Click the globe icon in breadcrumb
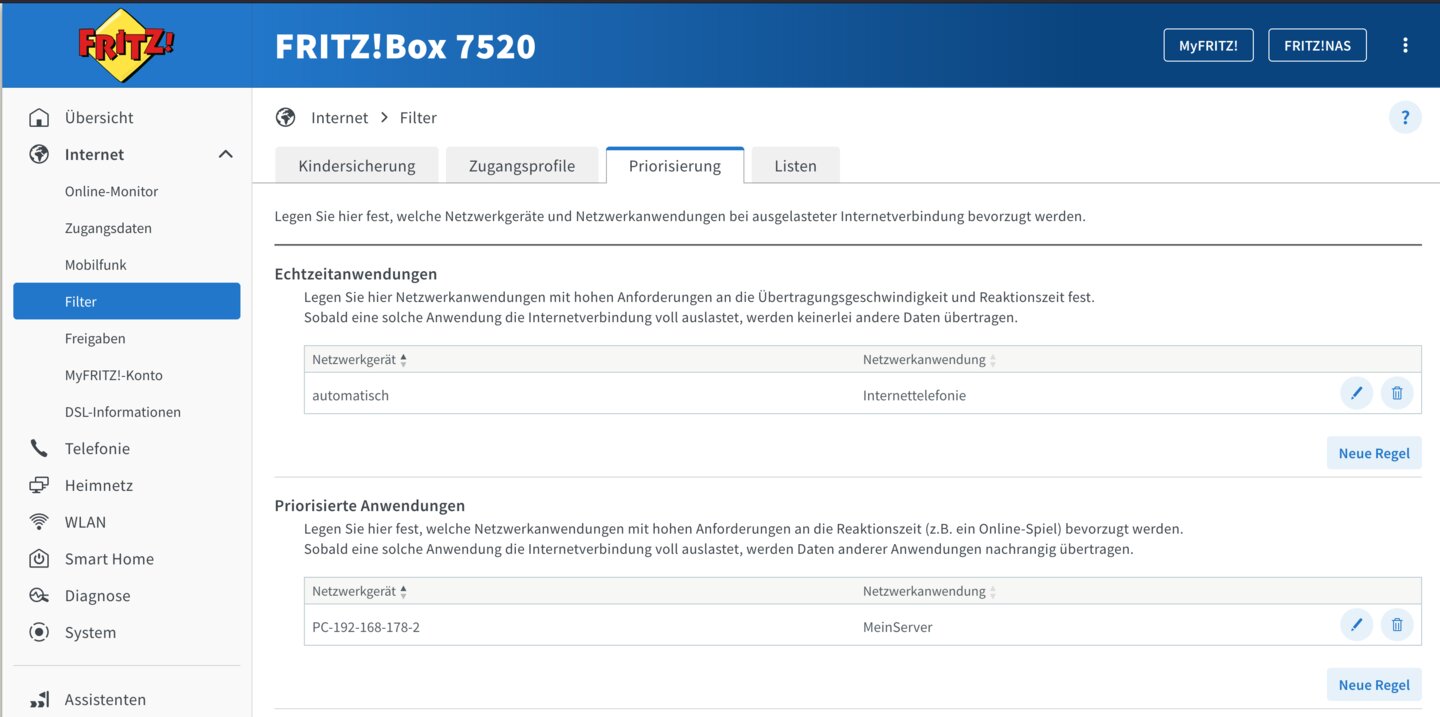Viewport: 1440px width, 717px height. point(286,117)
